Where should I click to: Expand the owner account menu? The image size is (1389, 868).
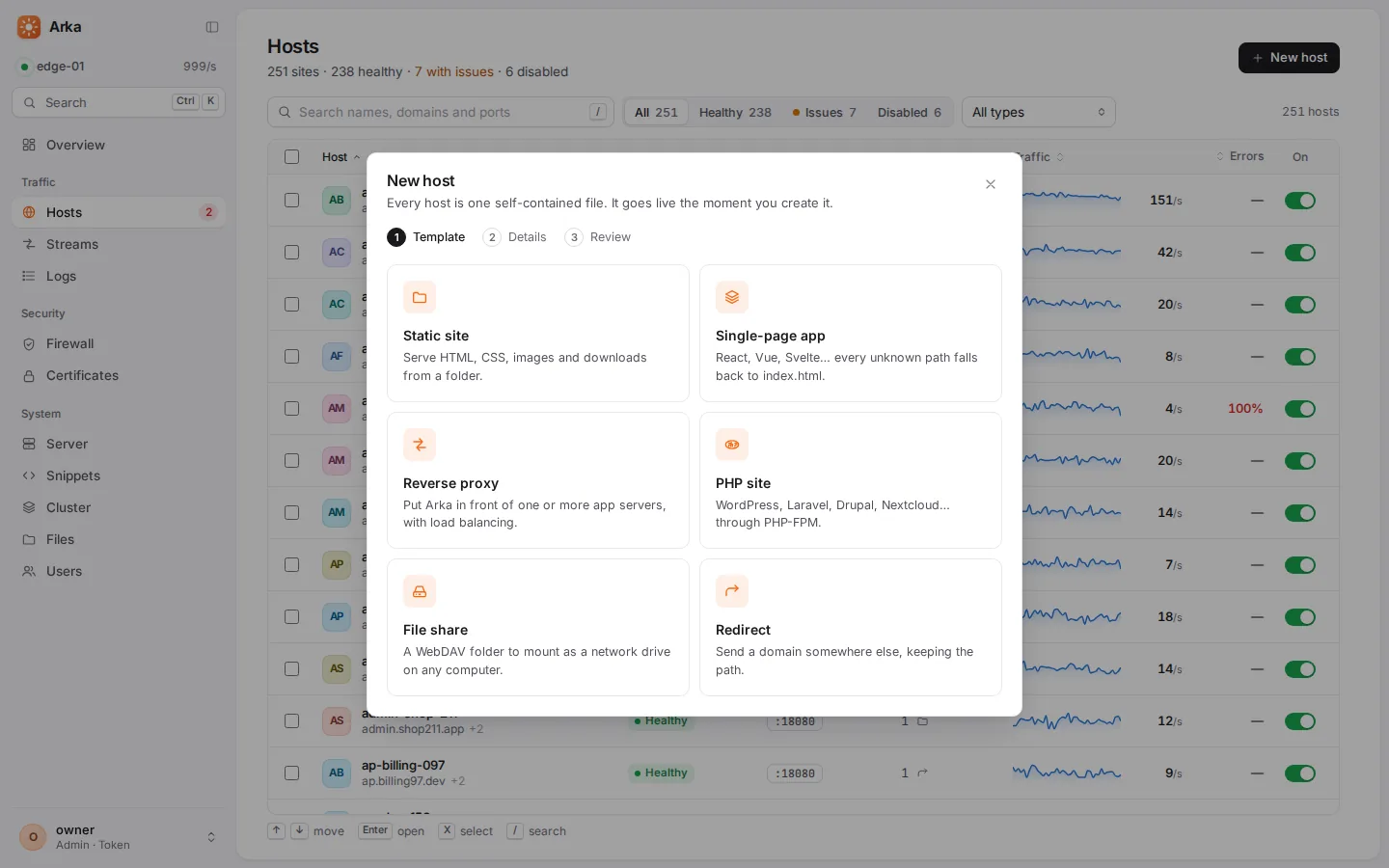119,837
